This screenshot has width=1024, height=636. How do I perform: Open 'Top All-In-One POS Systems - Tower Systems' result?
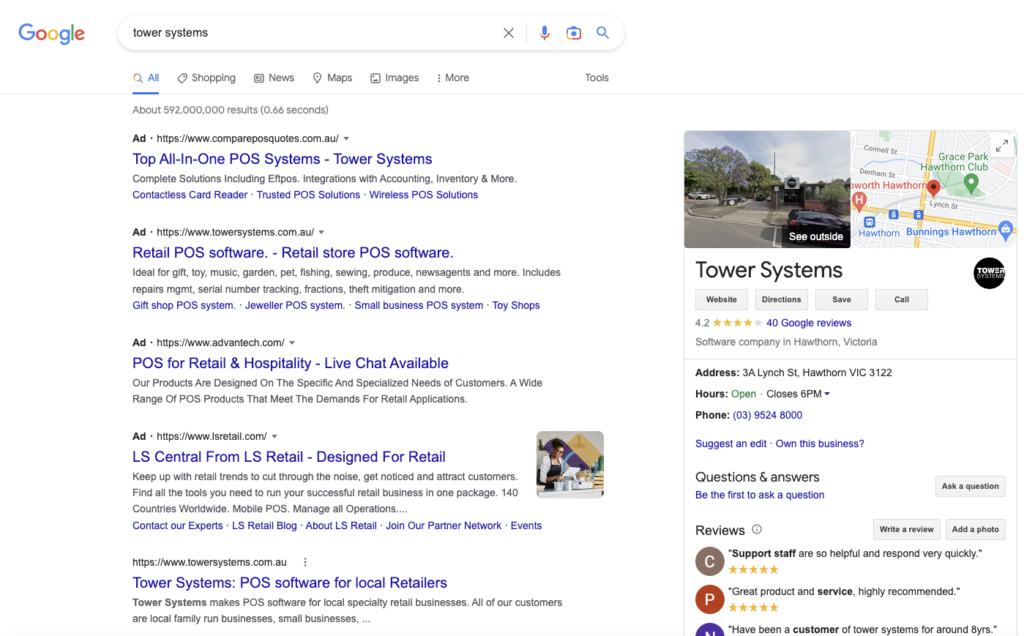(x=282, y=159)
